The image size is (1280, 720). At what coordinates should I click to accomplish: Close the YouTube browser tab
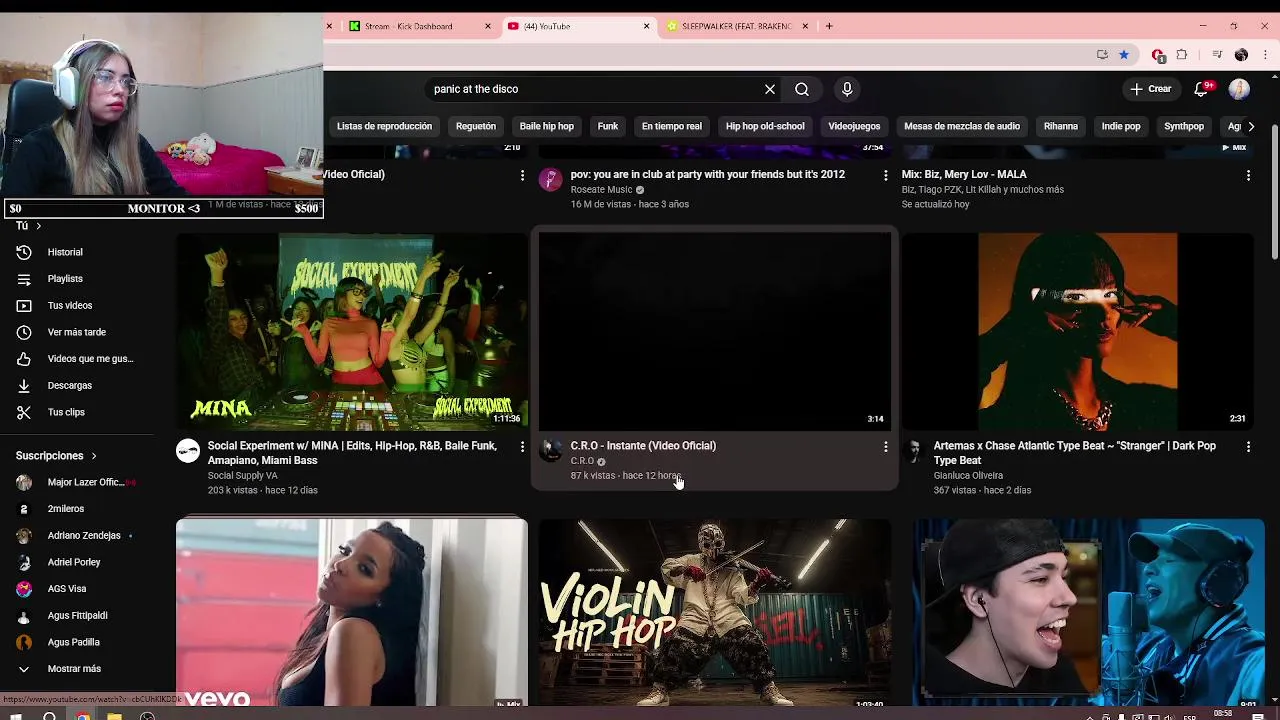646,26
